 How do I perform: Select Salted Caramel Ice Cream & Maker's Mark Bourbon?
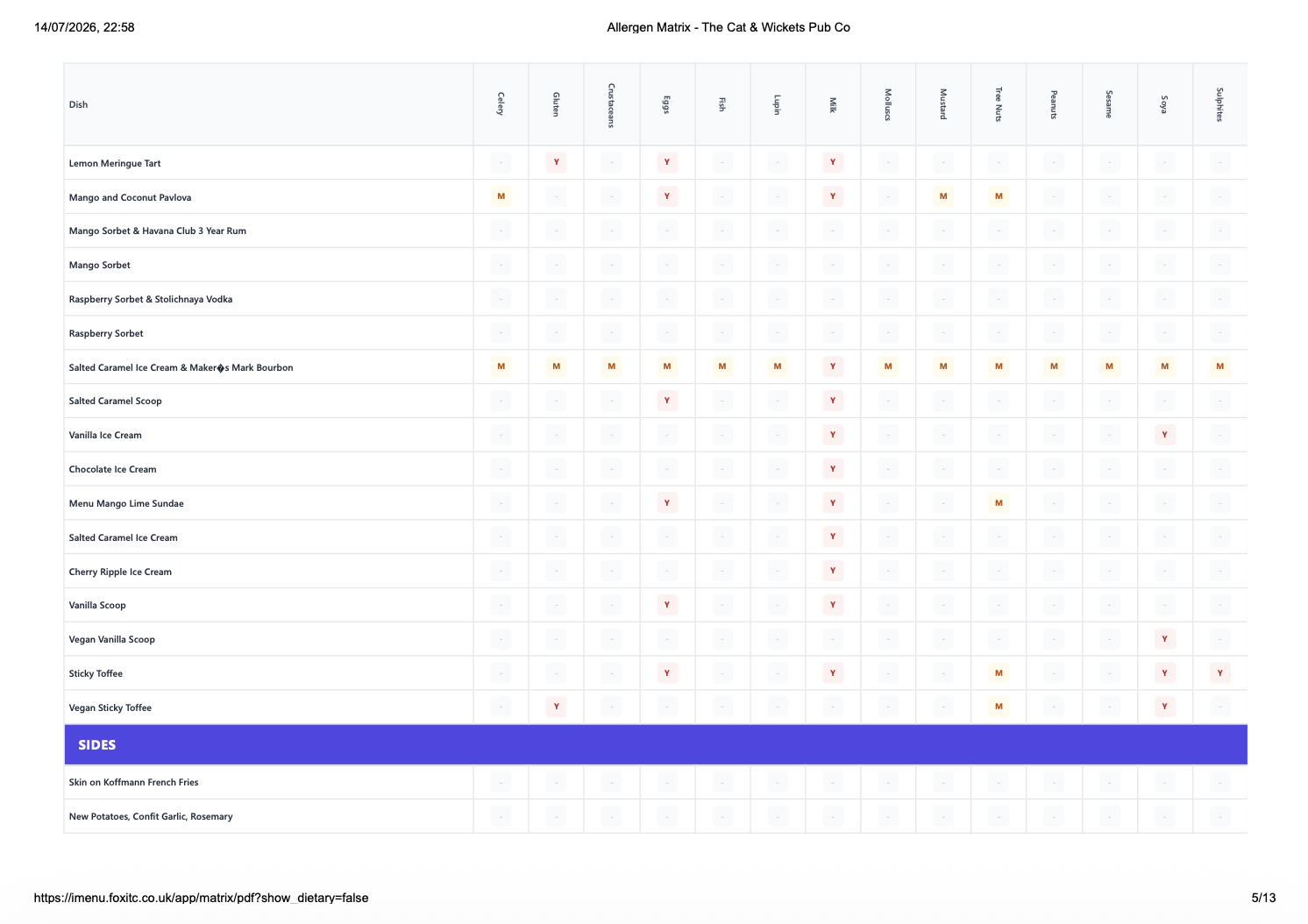[x=181, y=367]
